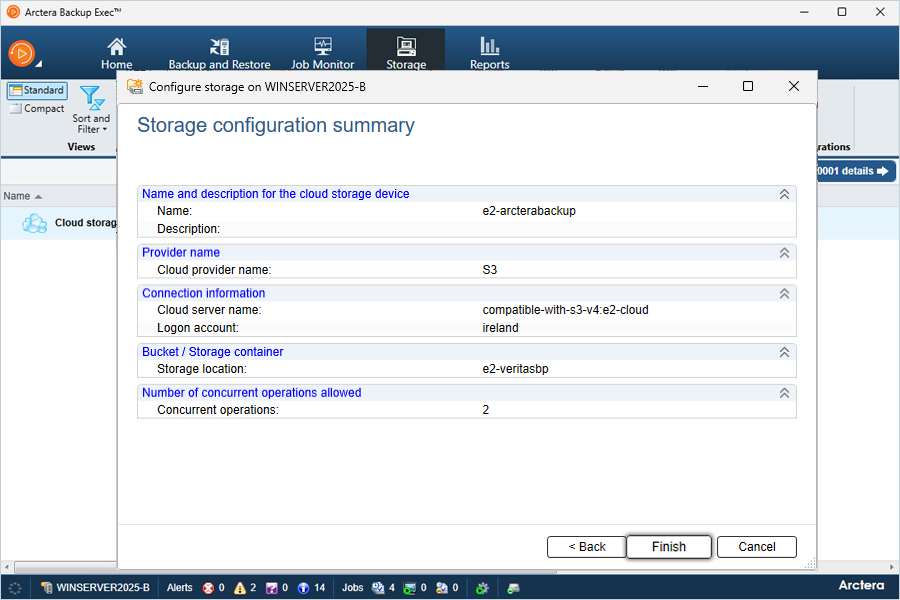This screenshot has height=600, width=900.
Task: Open the Home tab
Action: click(117, 54)
